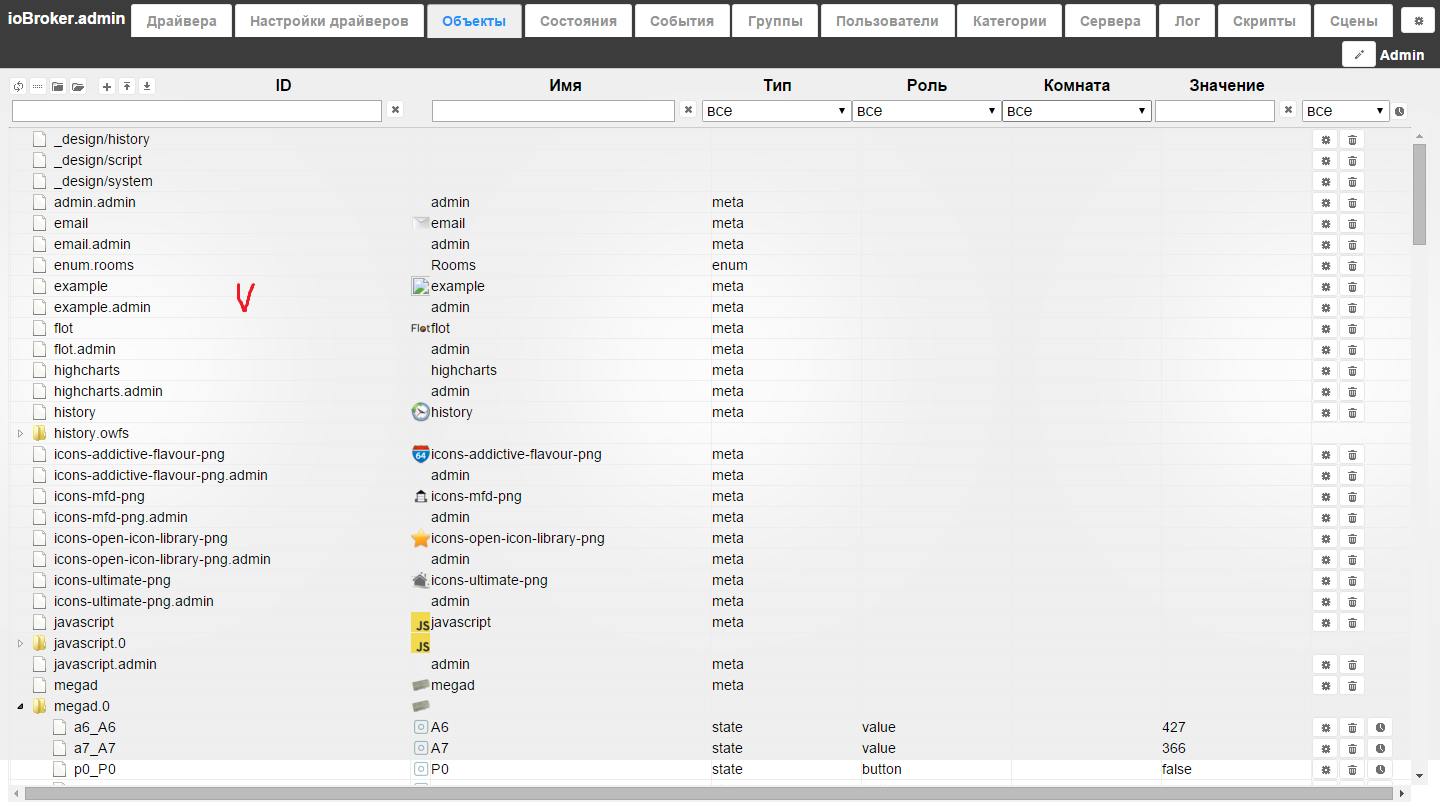Open the Сервера tab
The width and height of the screenshot is (1440, 802).
tap(1110, 20)
